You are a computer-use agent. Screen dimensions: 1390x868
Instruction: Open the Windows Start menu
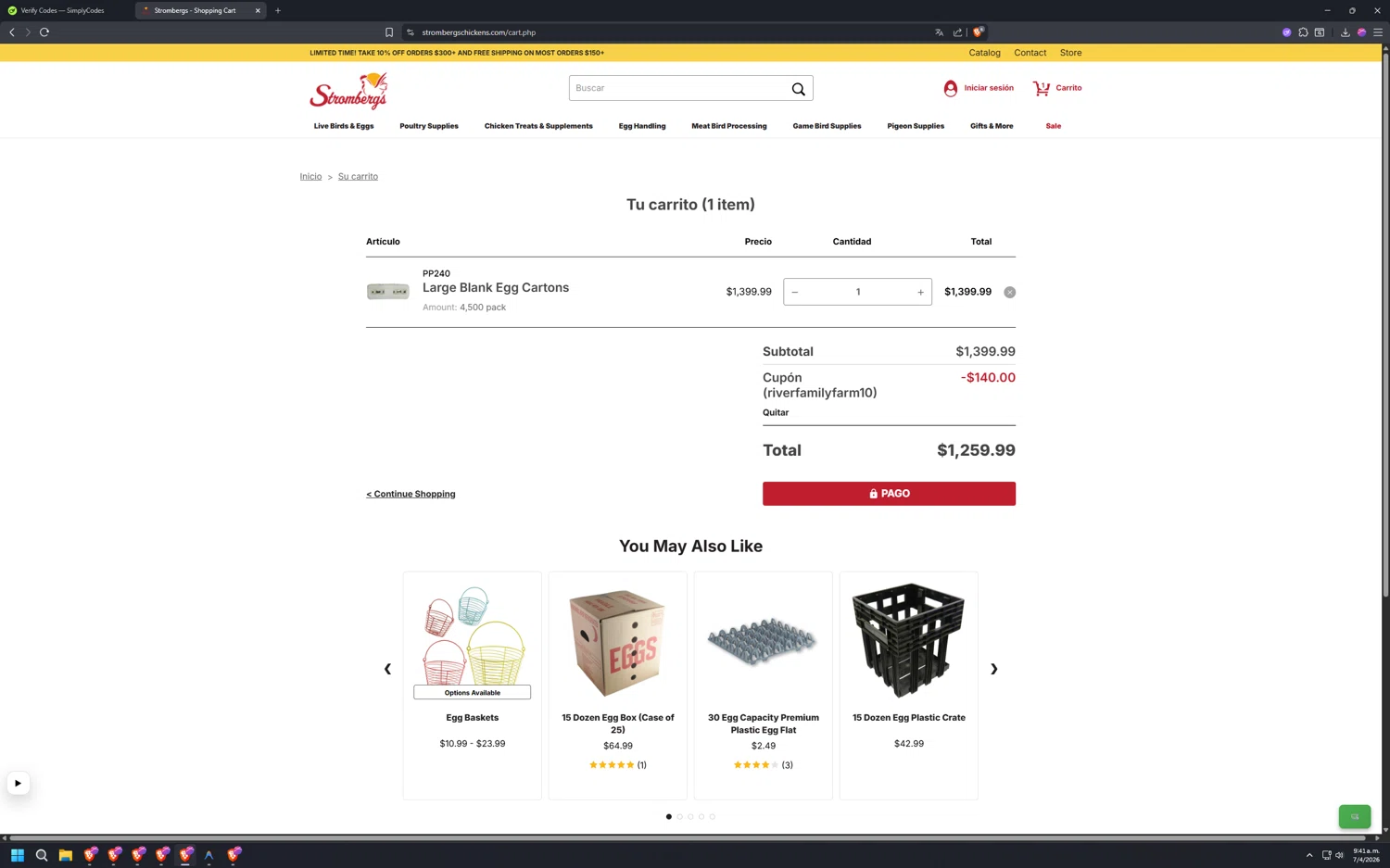coord(18,855)
